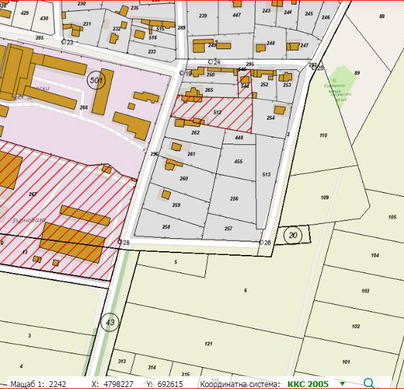This screenshot has width=404, height=389.
Task: Select agricultural parcel 102
Action: [356, 326]
